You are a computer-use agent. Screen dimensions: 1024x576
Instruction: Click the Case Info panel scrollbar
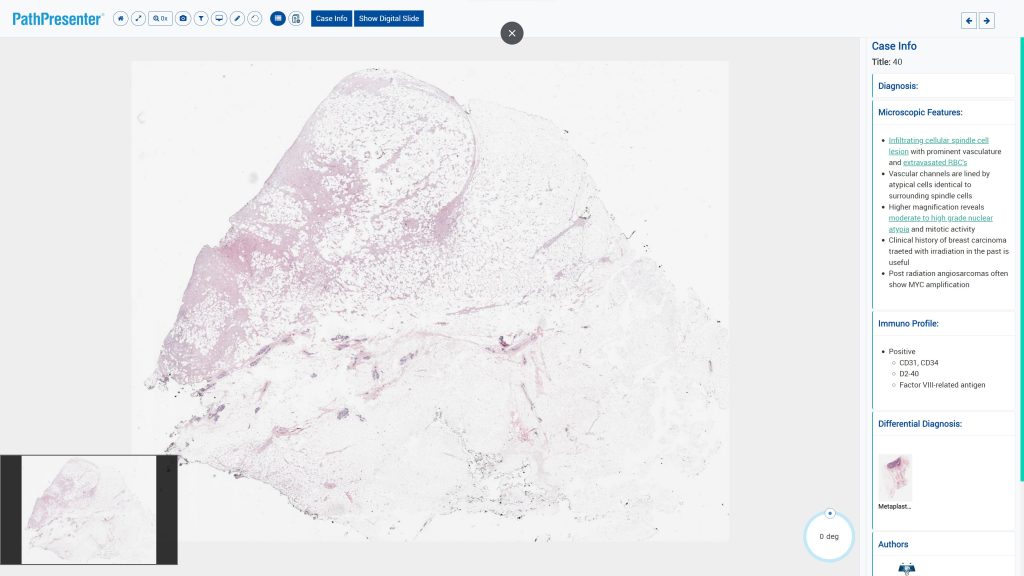click(1021, 259)
